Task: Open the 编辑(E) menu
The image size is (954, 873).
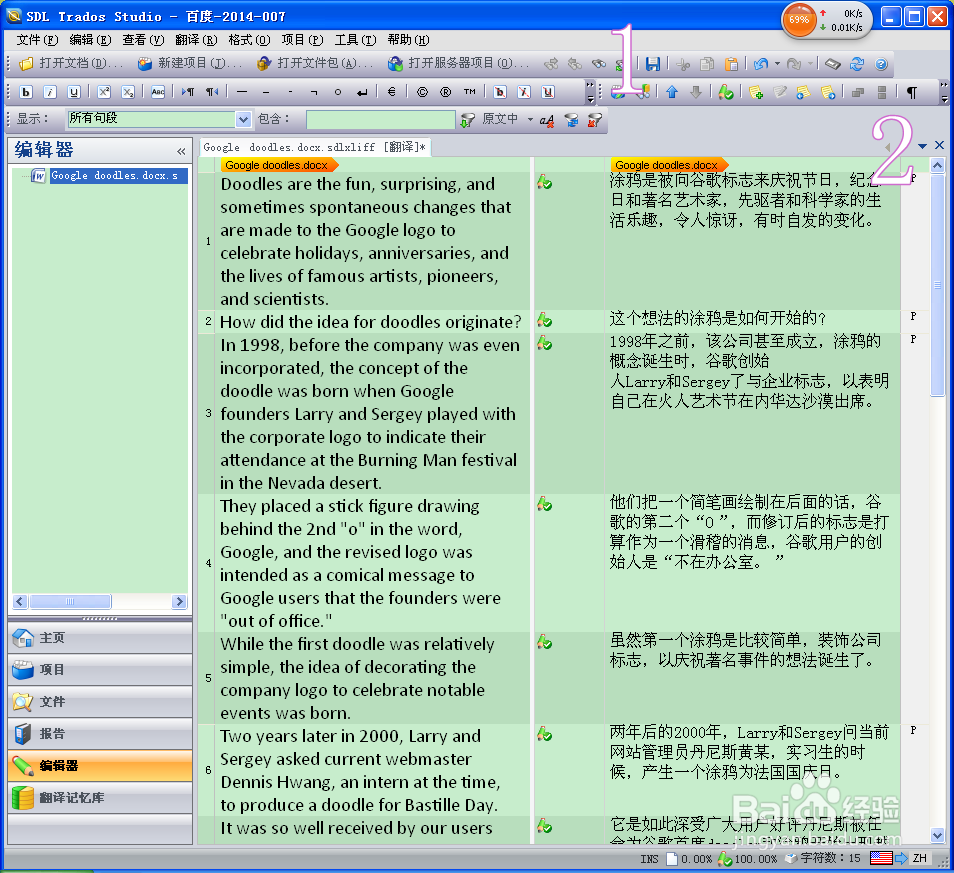Action: [90, 40]
